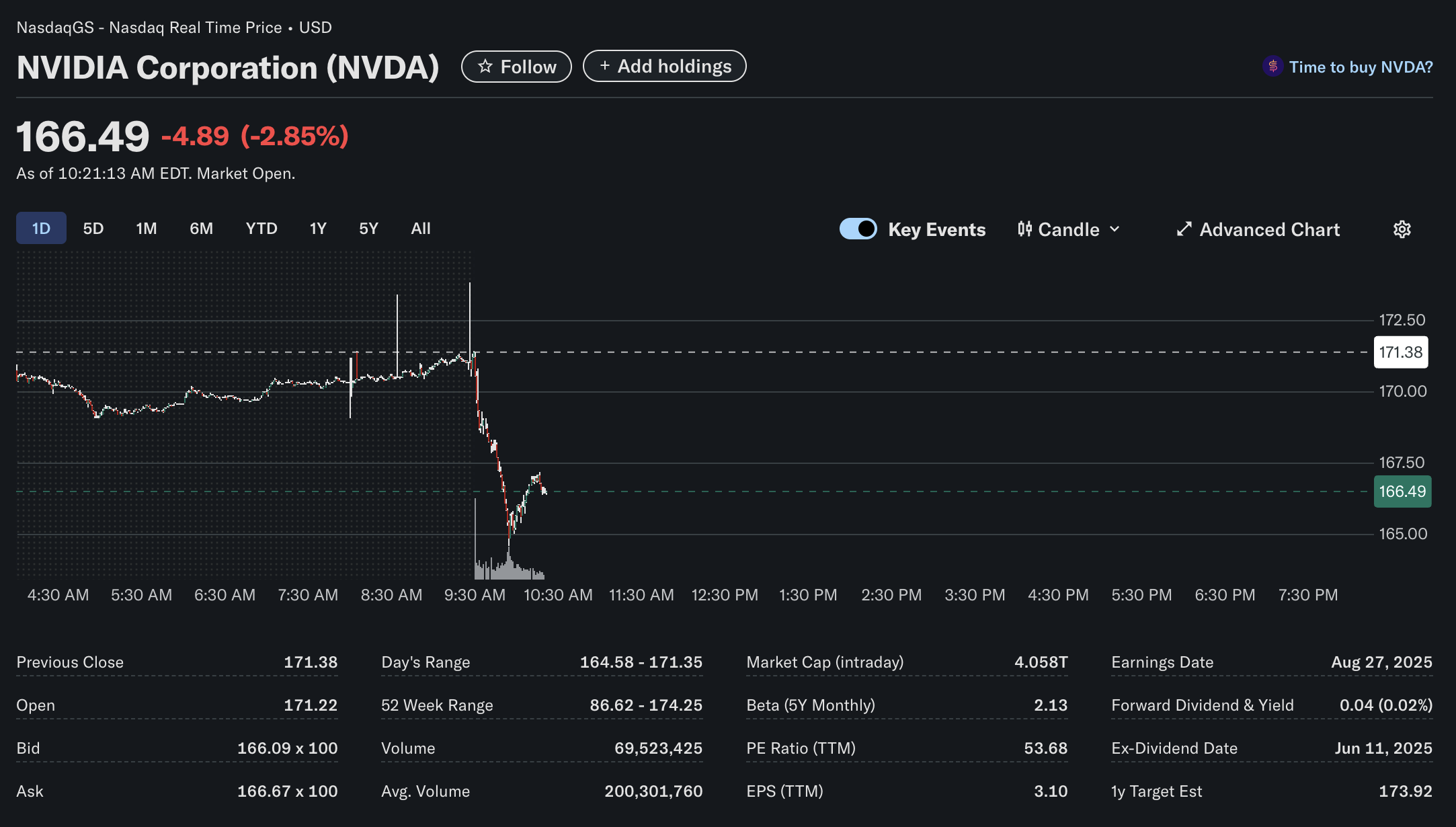This screenshot has width=1456, height=827.
Task: Click the 52 Week Range value 86.62 - 174.25
Action: pos(646,705)
